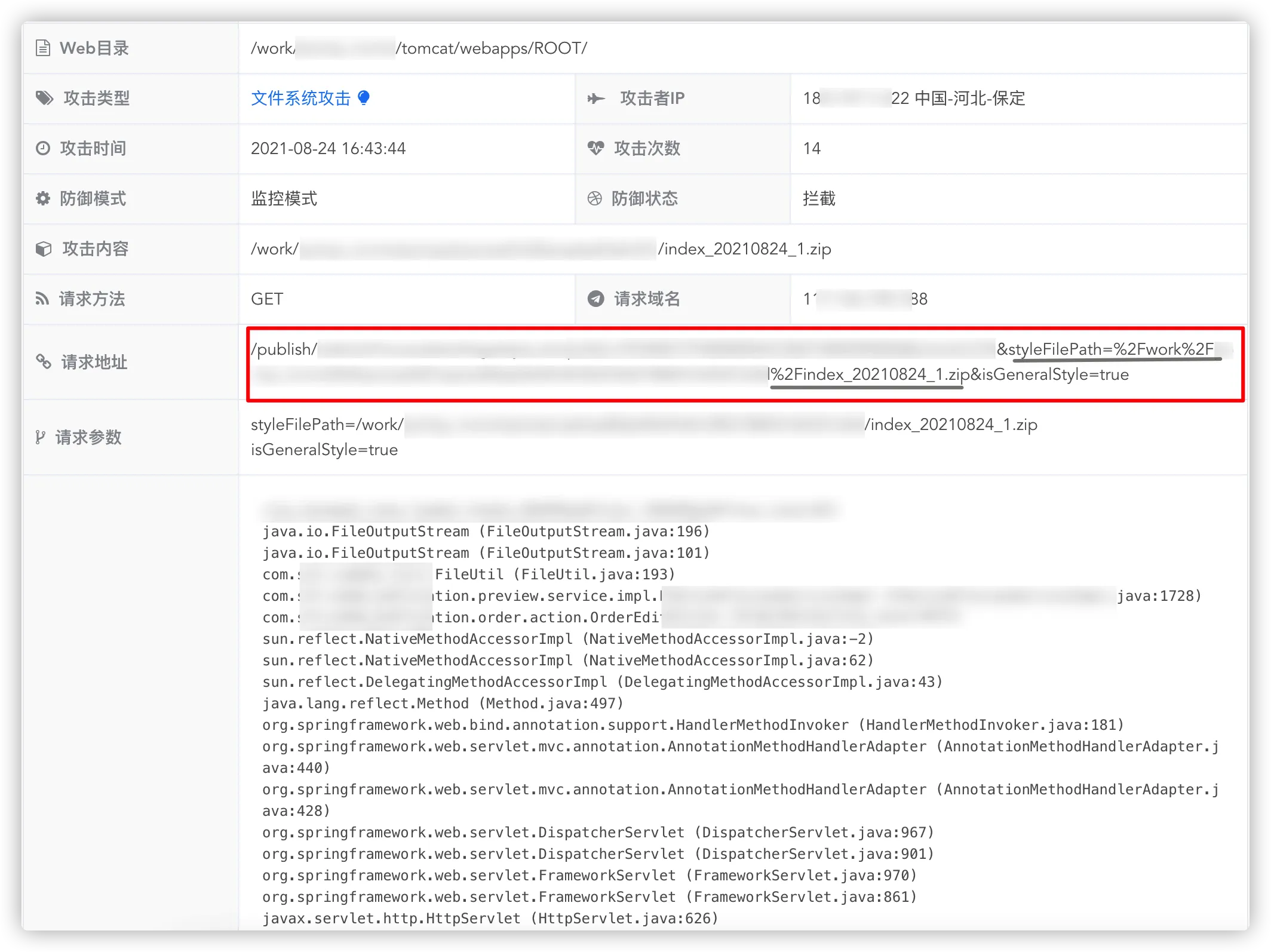Click the NativeMethodAccessorImpl.java:62 stack line
The height and width of the screenshot is (952, 1271).
568,660
